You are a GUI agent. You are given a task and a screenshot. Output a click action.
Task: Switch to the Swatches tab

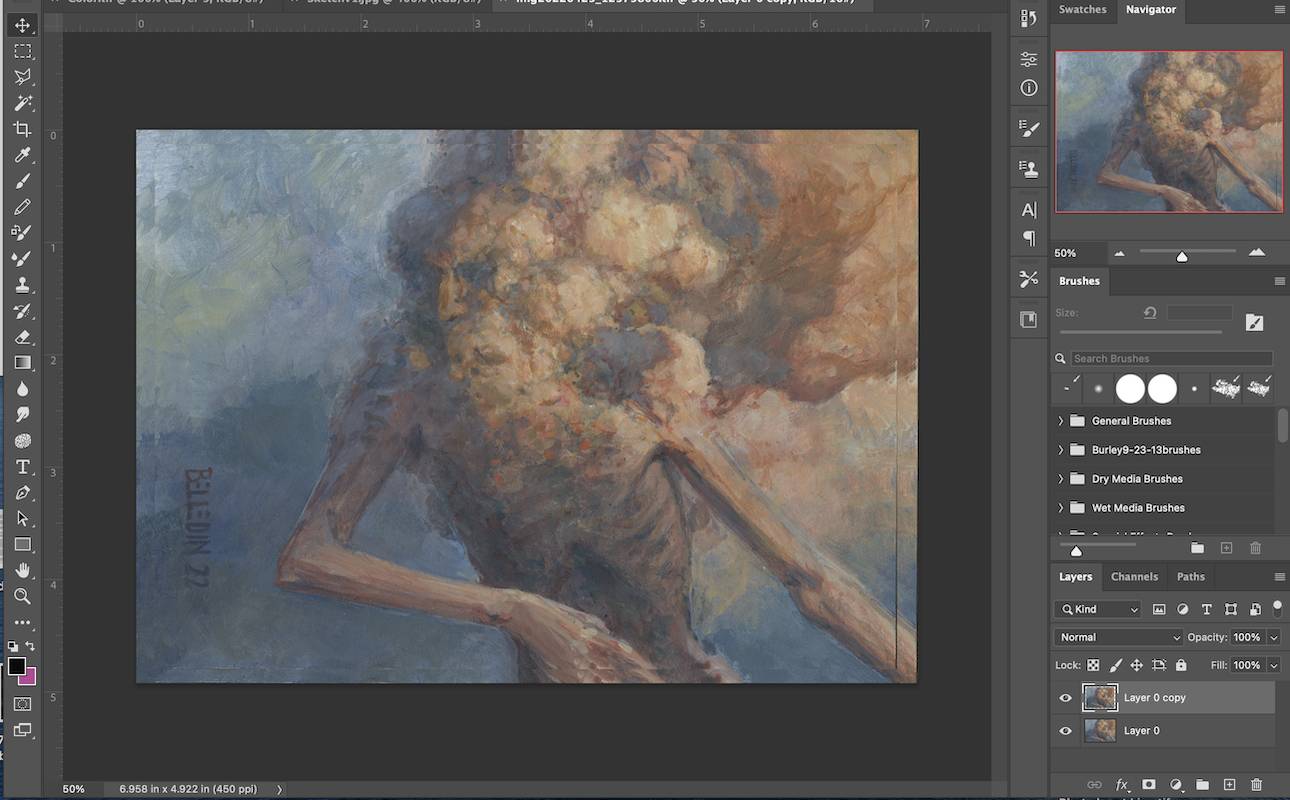tap(1083, 10)
